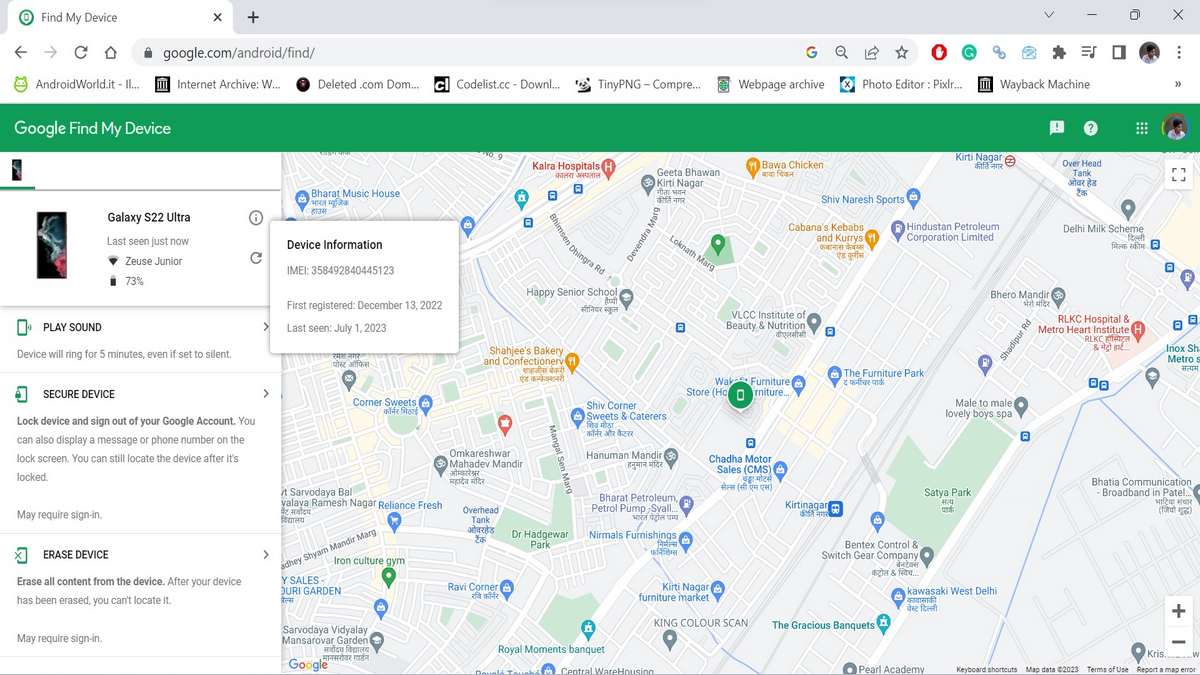Close the Find My Device browser tab
Image resolution: width=1200 pixels, height=675 pixels.
coord(218,17)
